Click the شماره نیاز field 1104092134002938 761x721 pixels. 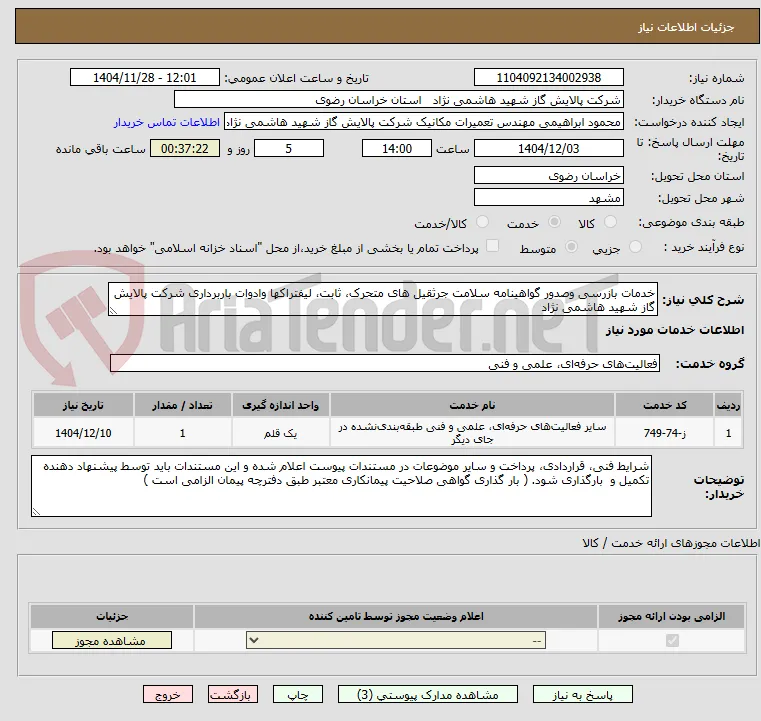tap(548, 78)
